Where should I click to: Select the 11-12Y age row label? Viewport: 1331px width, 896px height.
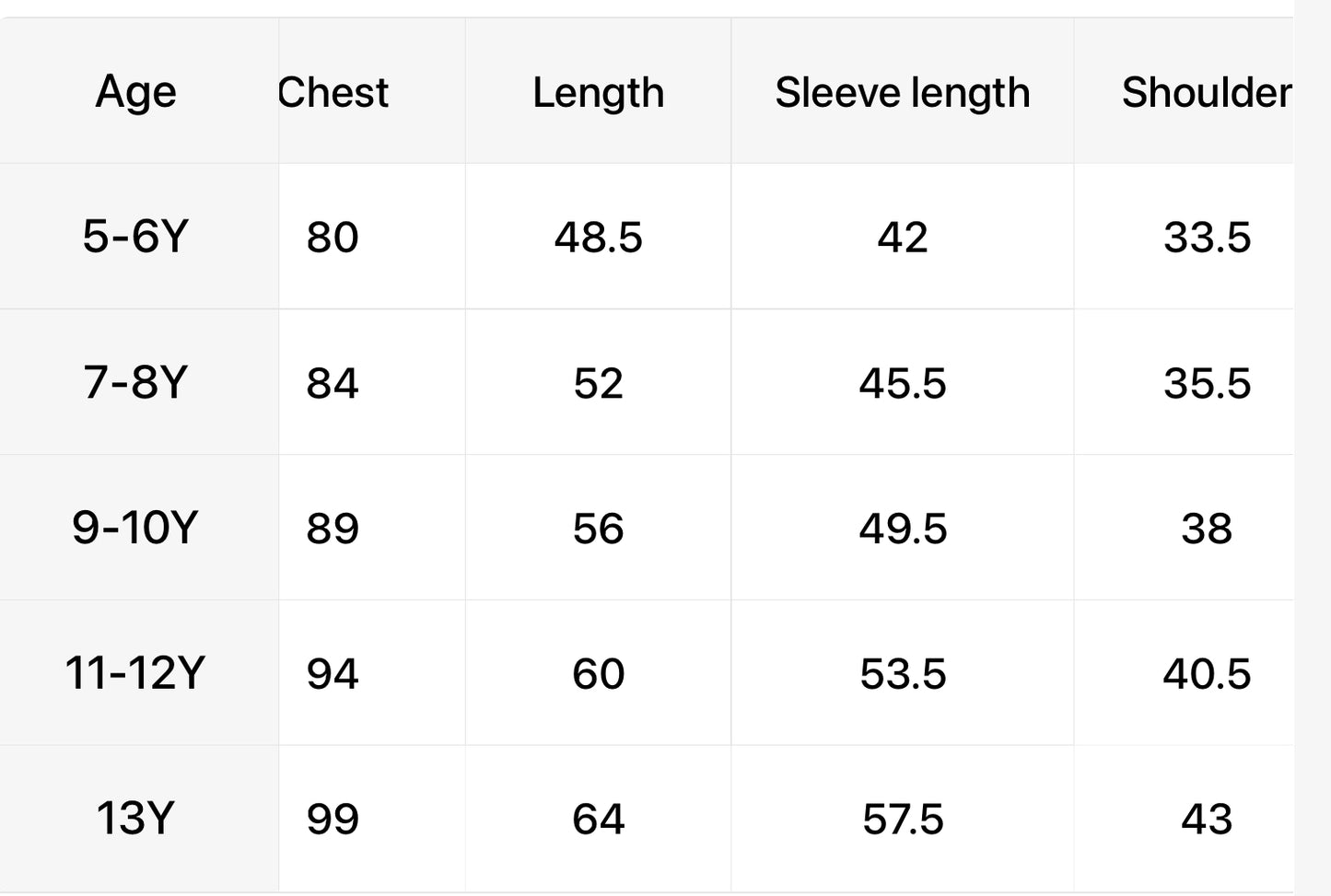[135, 673]
